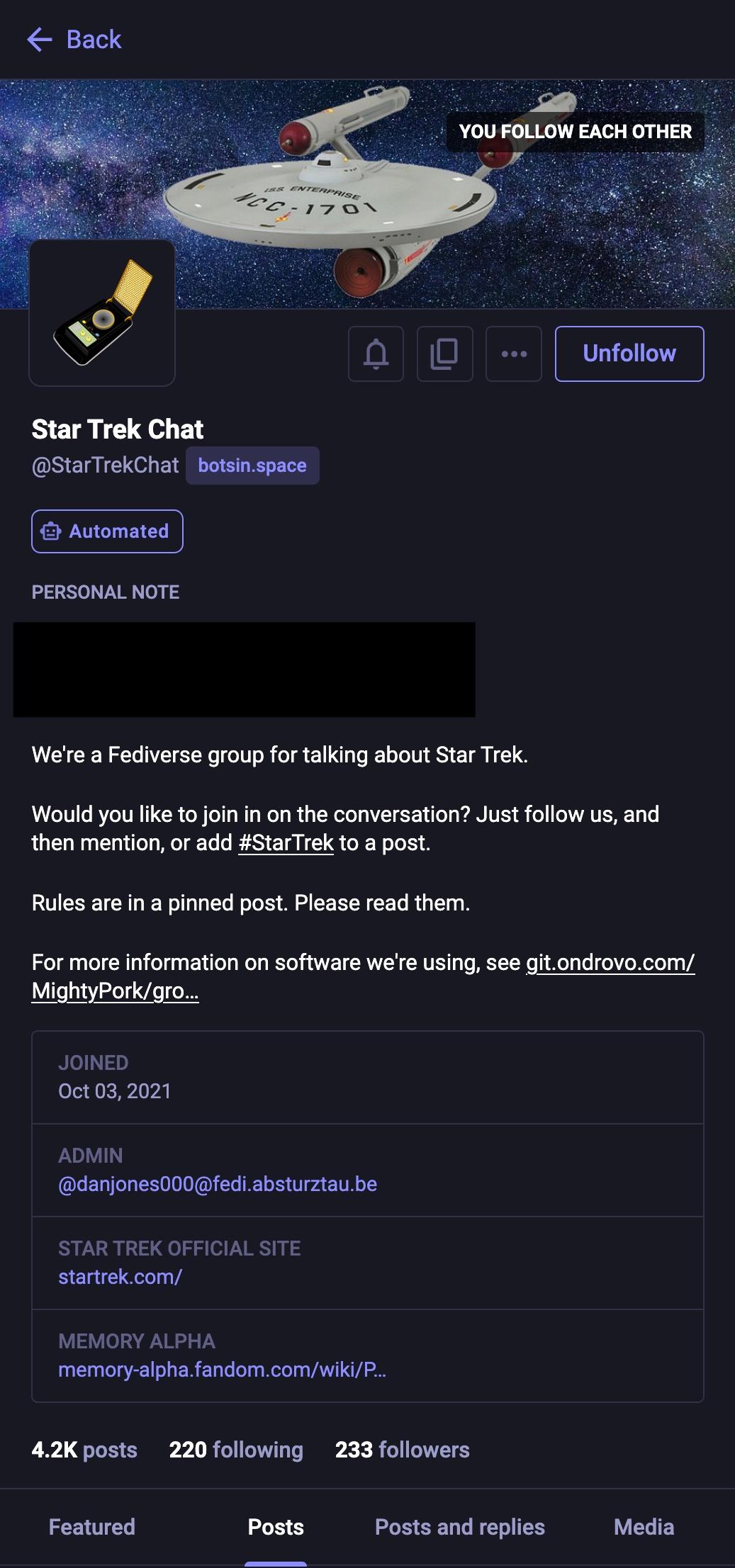Image resolution: width=735 pixels, height=1568 pixels.
Task: Click the Automated bot badge
Action: pyautogui.click(x=107, y=531)
